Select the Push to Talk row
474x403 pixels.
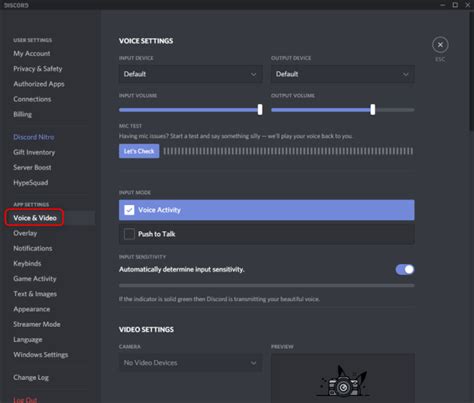pos(267,234)
